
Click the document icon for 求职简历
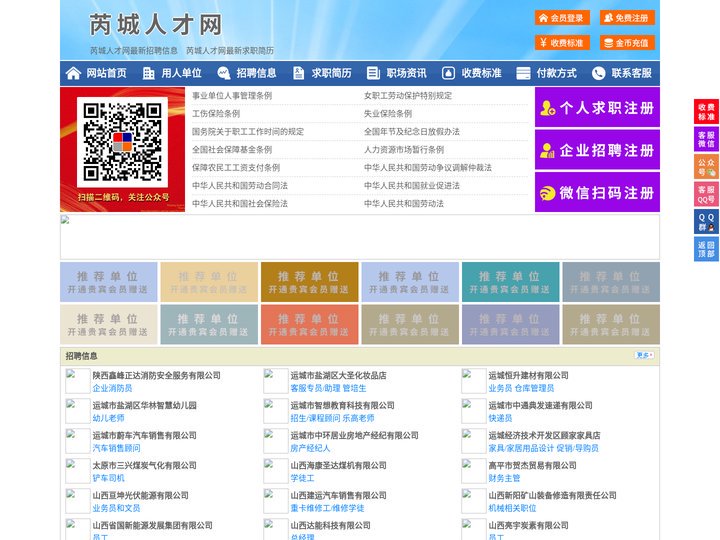(x=298, y=73)
